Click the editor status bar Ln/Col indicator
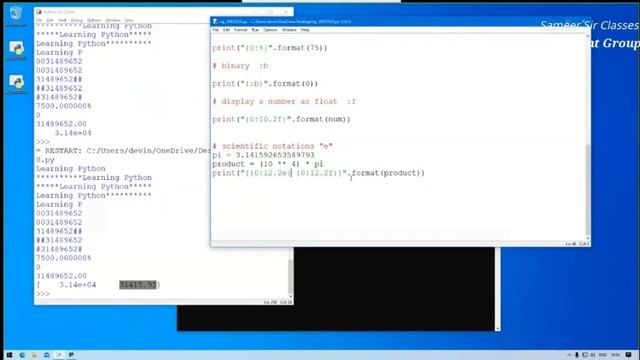640x360 pixels. (x=577, y=244)
